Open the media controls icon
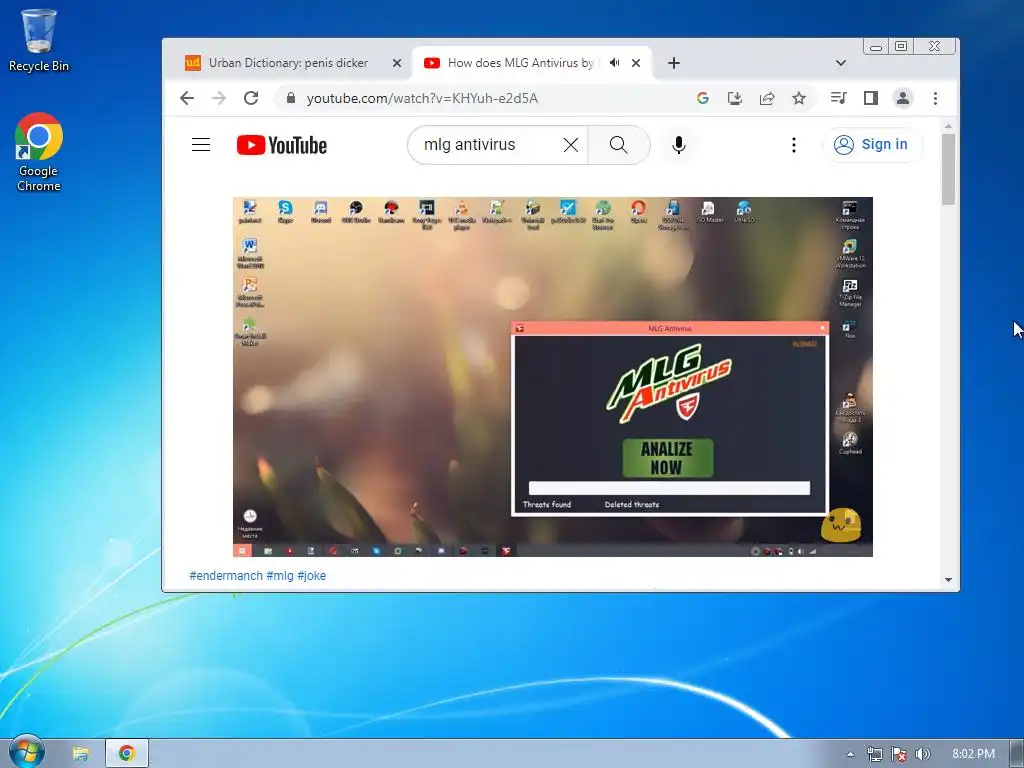 coord(839,98)
